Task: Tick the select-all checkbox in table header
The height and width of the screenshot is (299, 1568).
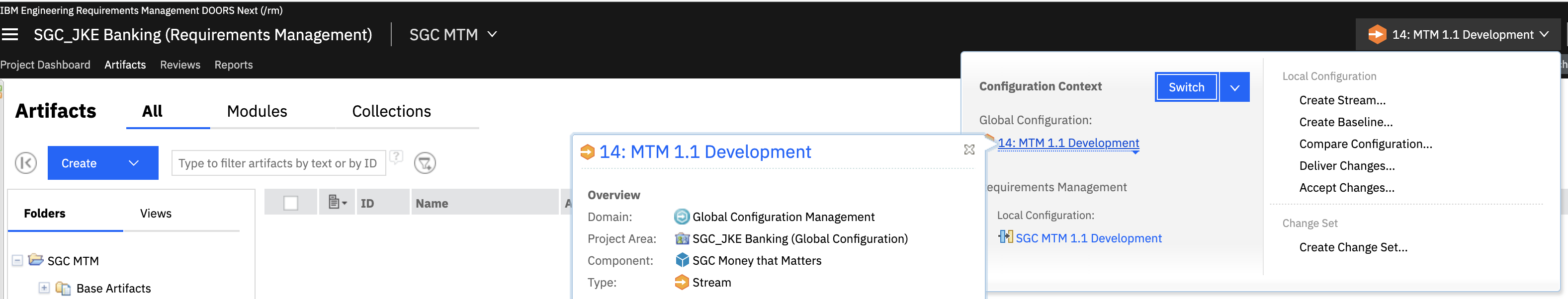Action: [x=291, y=203]
